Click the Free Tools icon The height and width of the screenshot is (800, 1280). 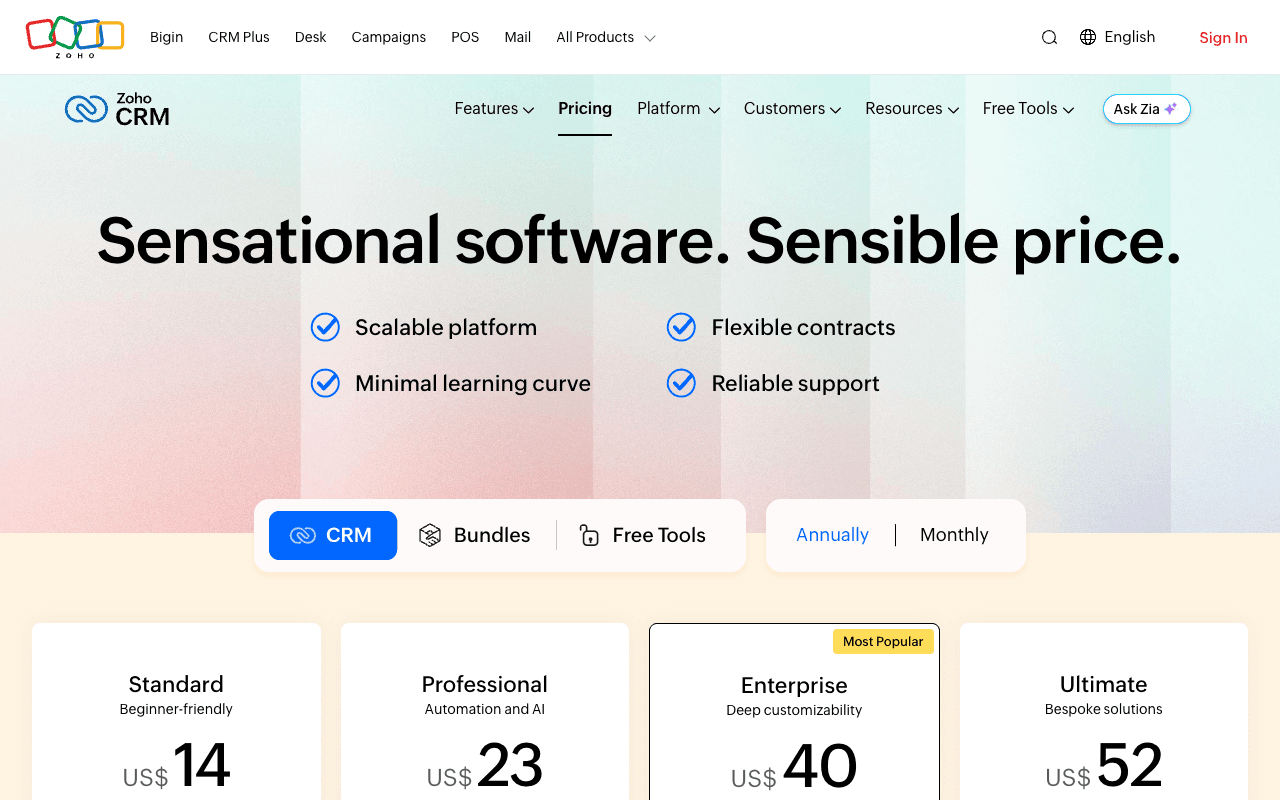pos(589,535)
